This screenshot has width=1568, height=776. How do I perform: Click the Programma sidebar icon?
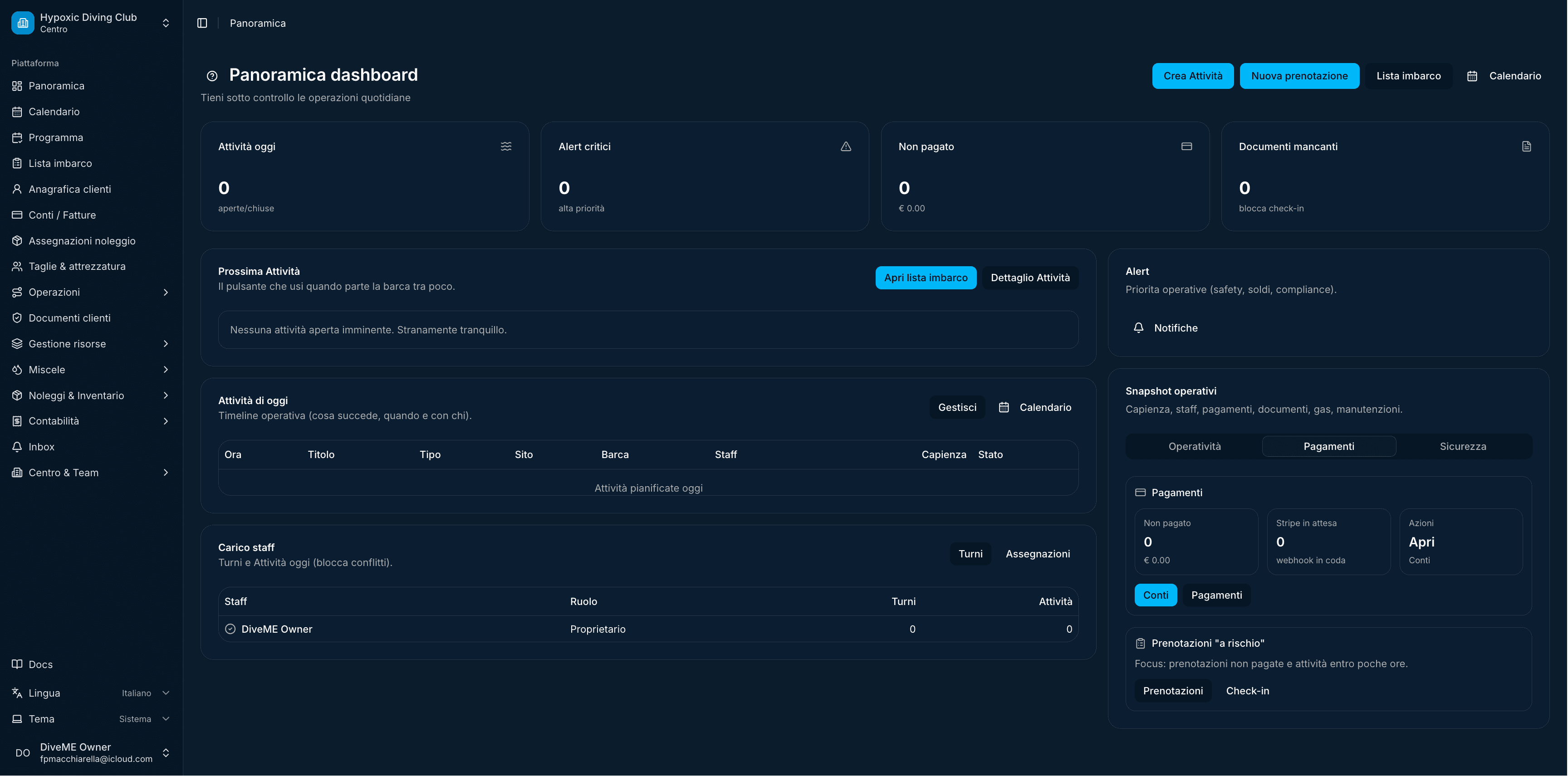17,137
